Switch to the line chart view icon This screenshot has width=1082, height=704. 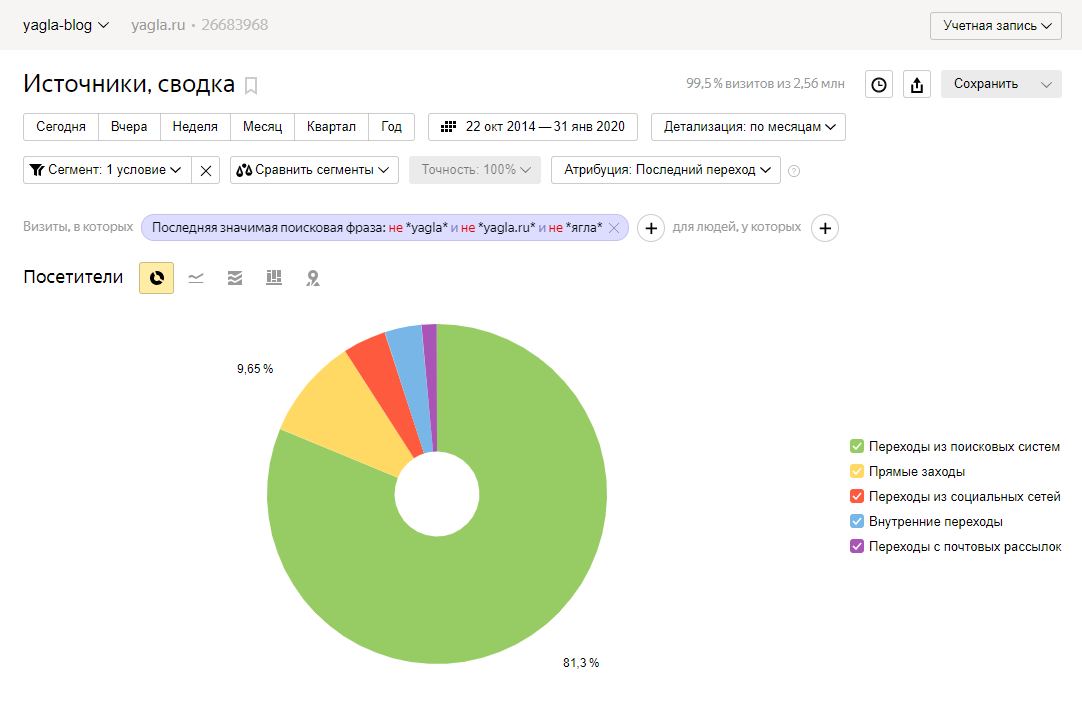(196, 278)
